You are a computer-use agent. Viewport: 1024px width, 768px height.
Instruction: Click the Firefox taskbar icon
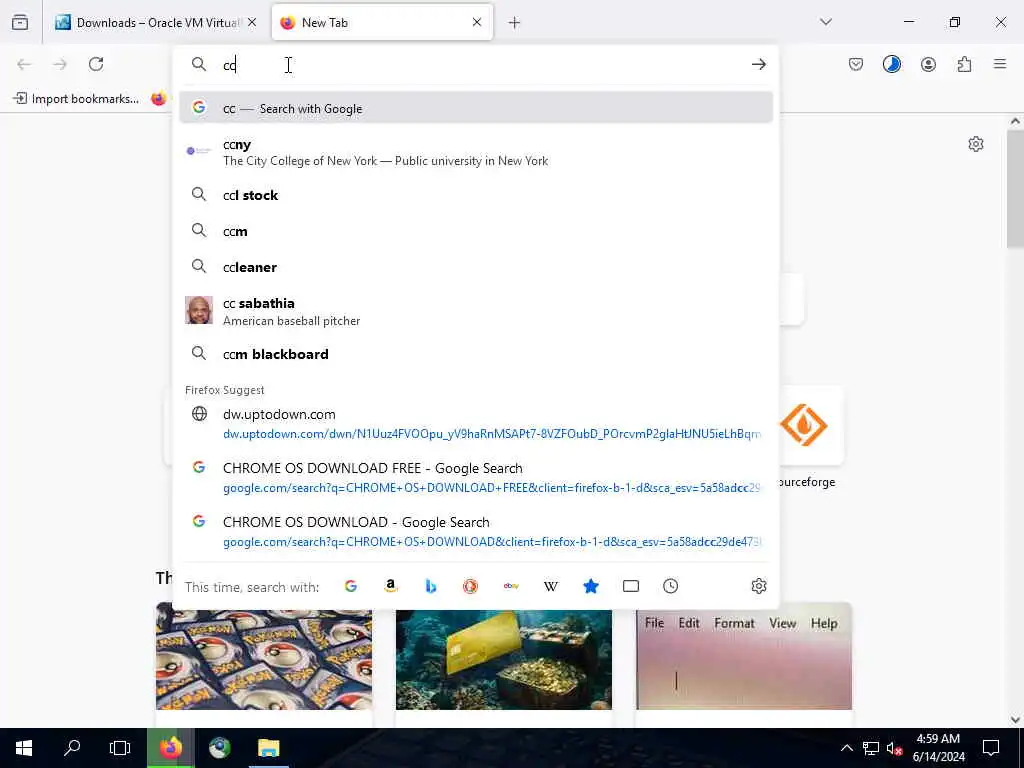tap(170, 748)
